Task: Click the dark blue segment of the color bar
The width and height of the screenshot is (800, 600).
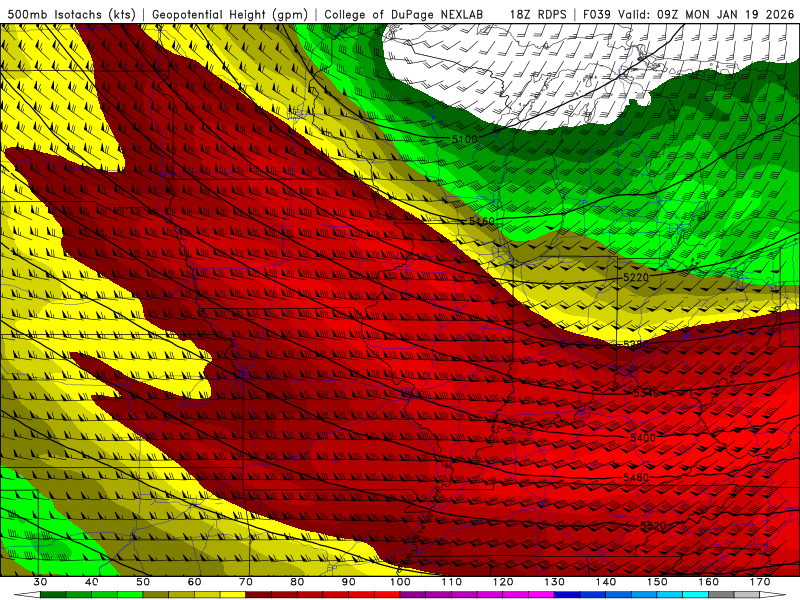Action: tap(567, 595)
